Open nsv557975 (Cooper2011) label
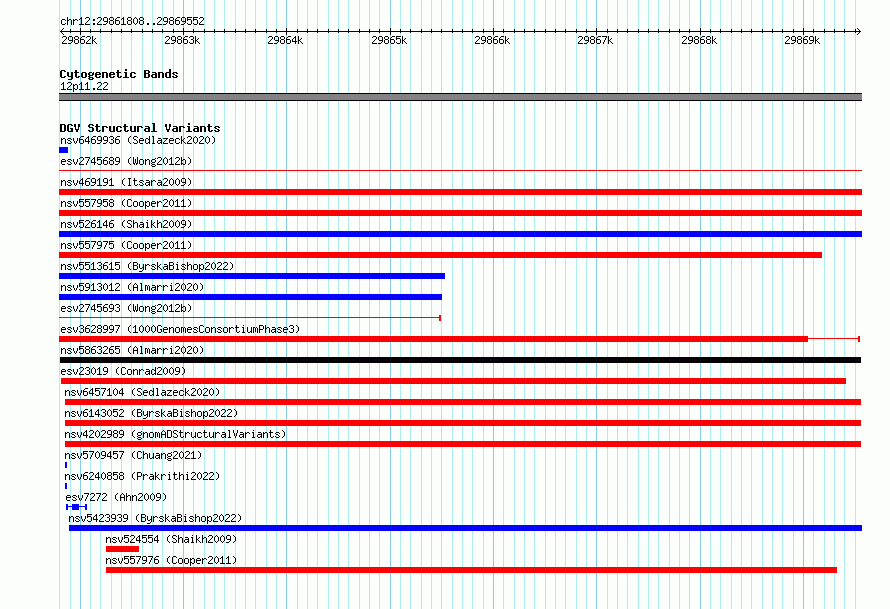The height and width of the screenshot is (609, 890). coord(126,245)
